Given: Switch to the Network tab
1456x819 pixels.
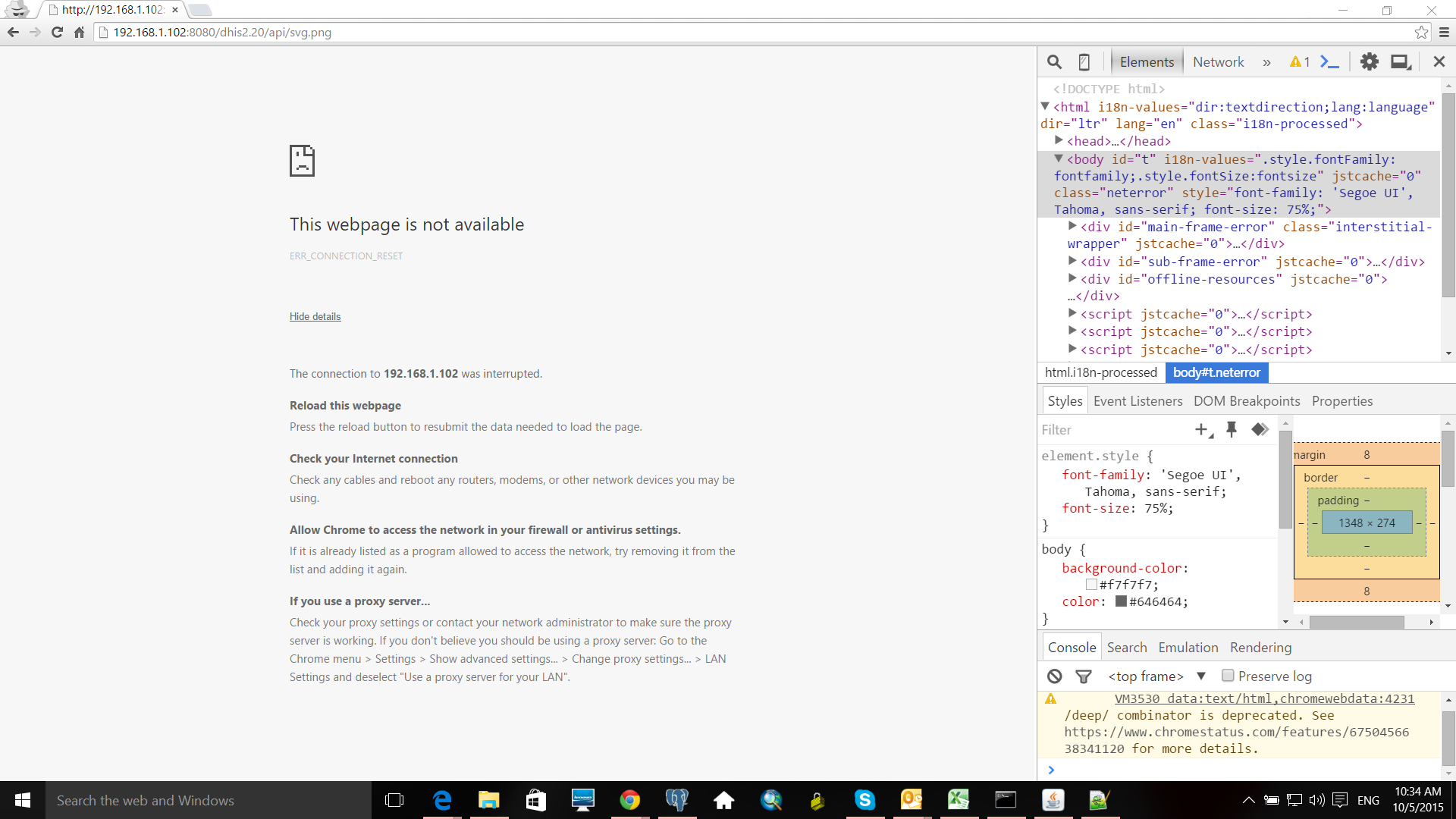Looking at the screenshot, I should pyautogui.click(x=1218, y=62).
